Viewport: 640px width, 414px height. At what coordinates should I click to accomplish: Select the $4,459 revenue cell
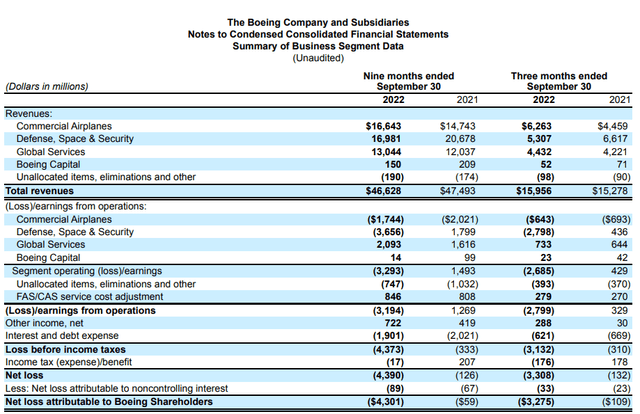click(x=613, y=126)
